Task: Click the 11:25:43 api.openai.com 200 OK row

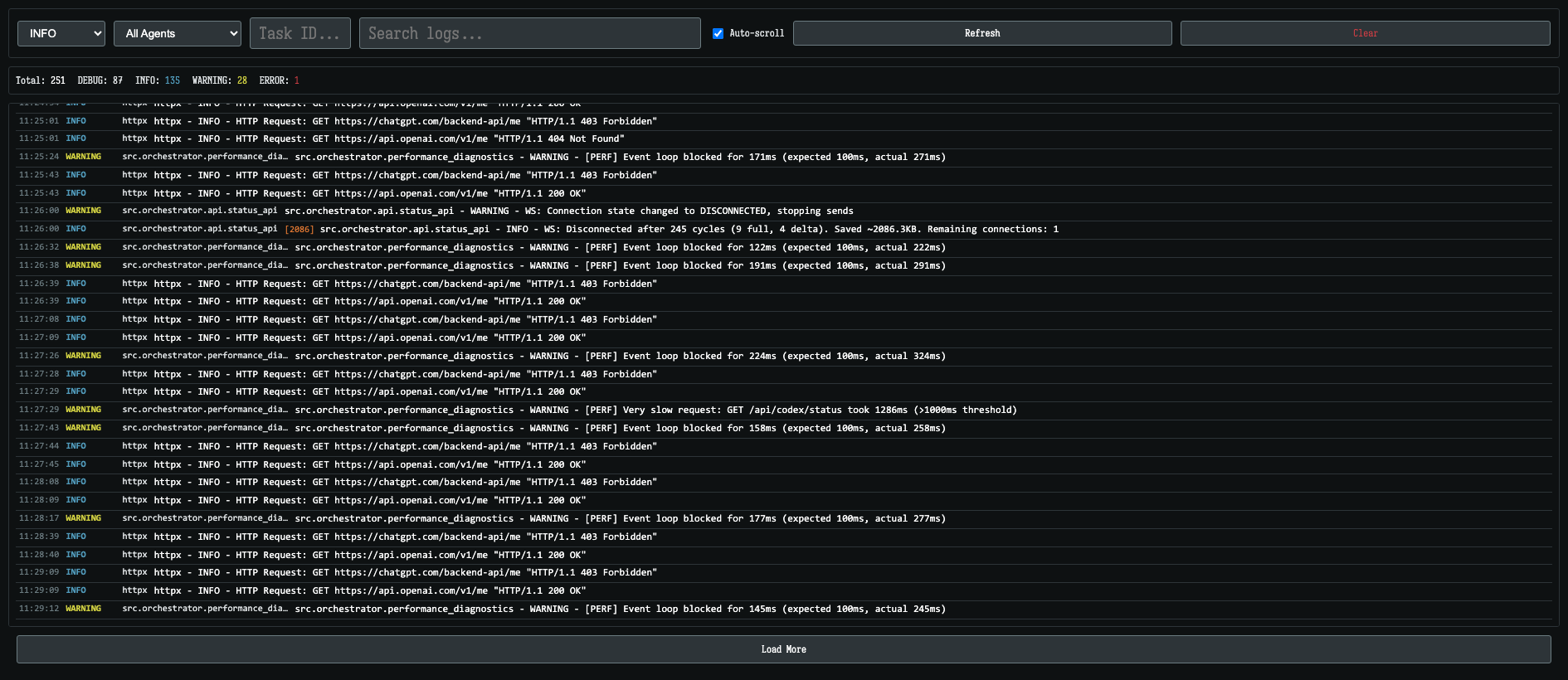Action: 784,193
